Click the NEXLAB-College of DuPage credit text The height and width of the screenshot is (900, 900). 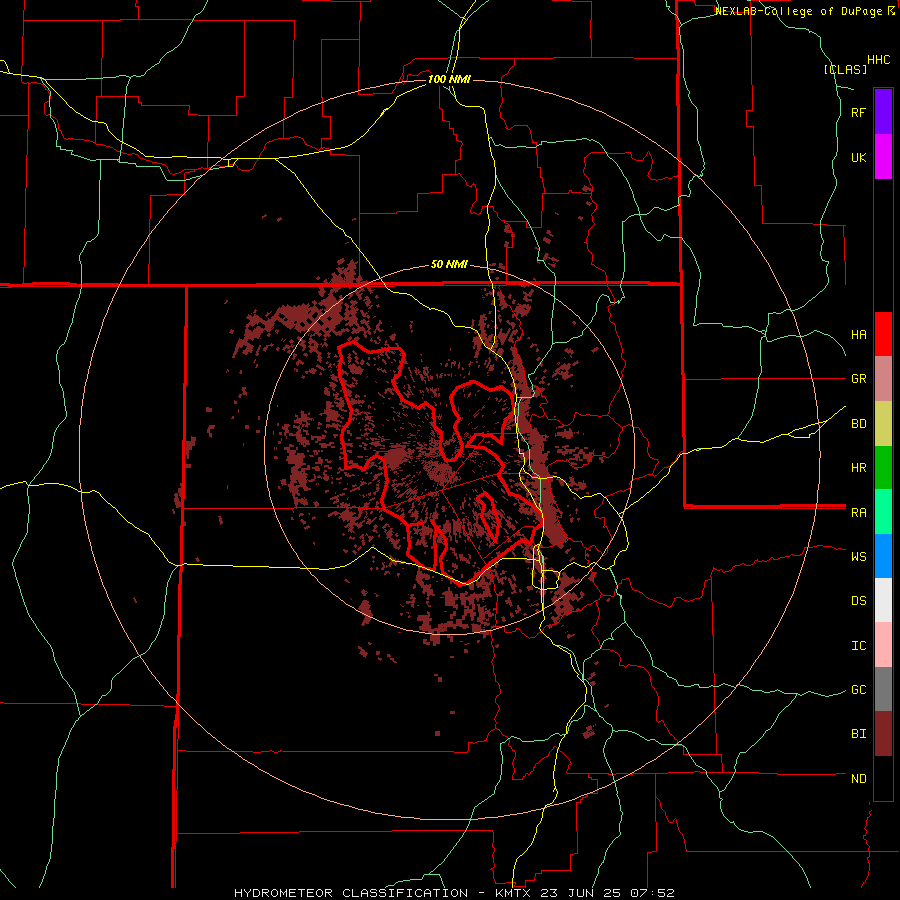coord(799,11)
